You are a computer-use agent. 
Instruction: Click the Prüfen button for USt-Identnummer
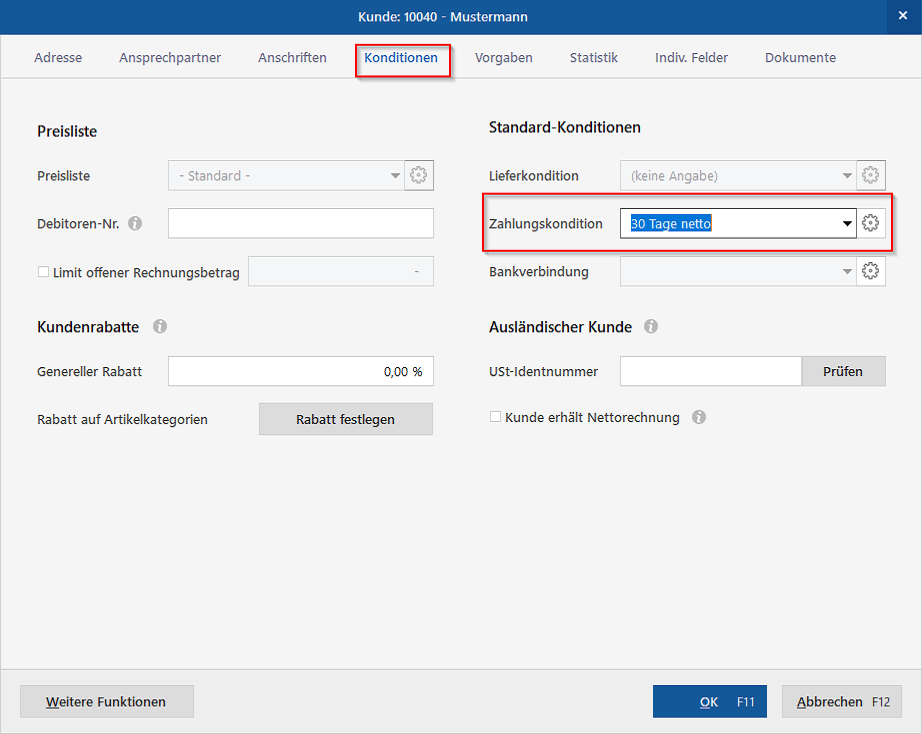(x=843, y=371)
